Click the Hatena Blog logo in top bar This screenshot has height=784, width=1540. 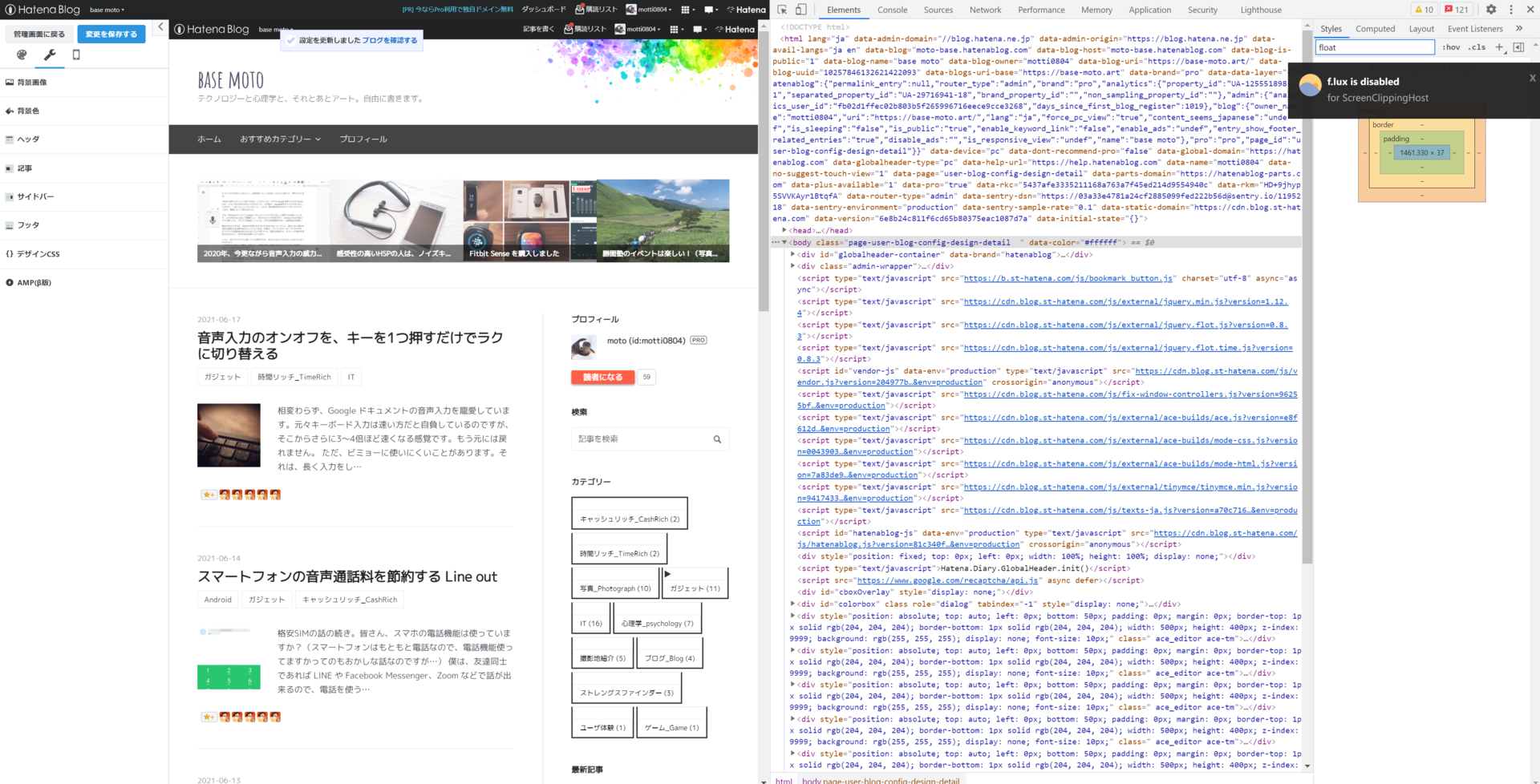click(x=43, y=10)
